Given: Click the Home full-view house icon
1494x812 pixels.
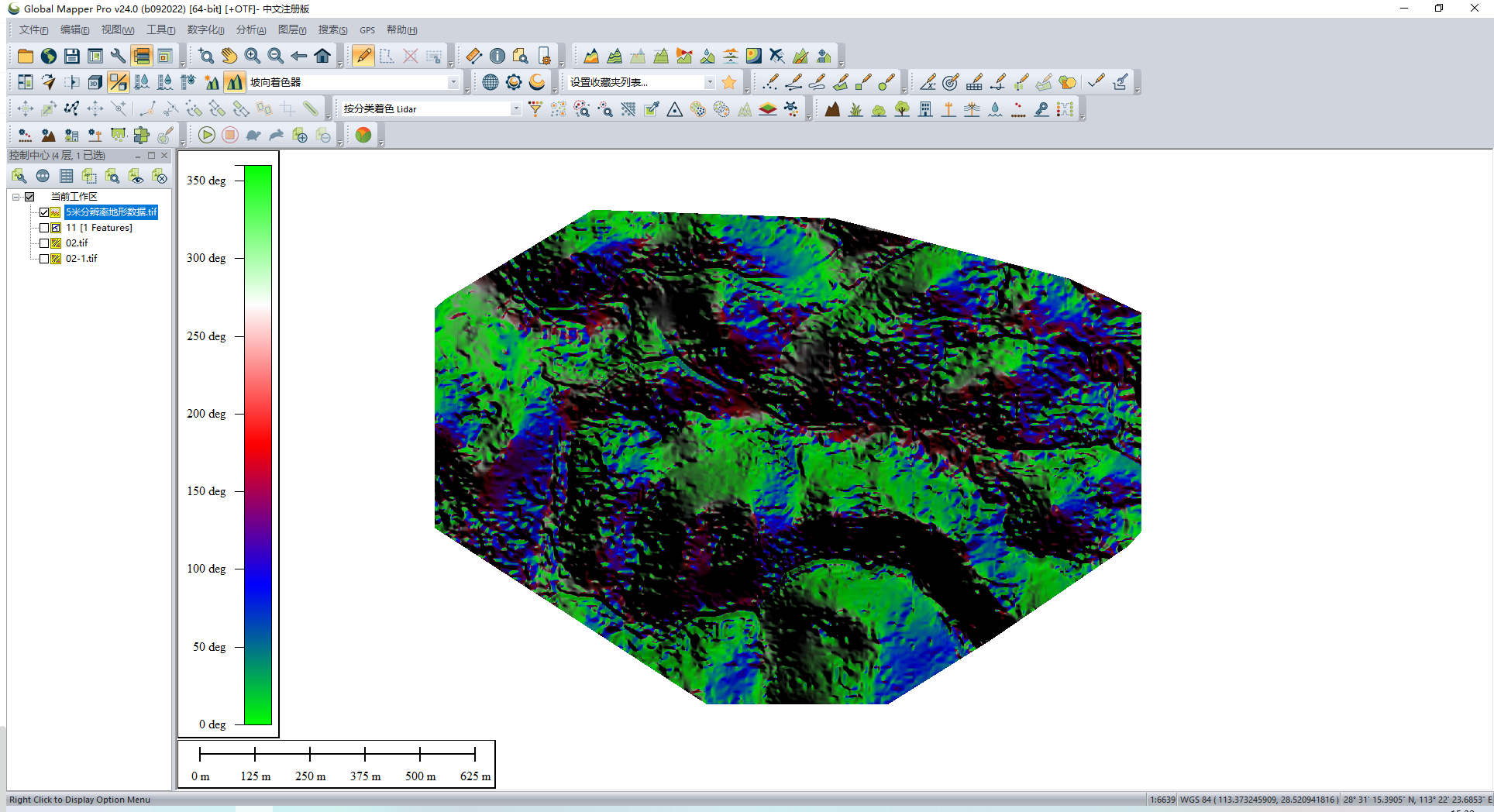Looking at the screenshot, I should click(322, 56).
